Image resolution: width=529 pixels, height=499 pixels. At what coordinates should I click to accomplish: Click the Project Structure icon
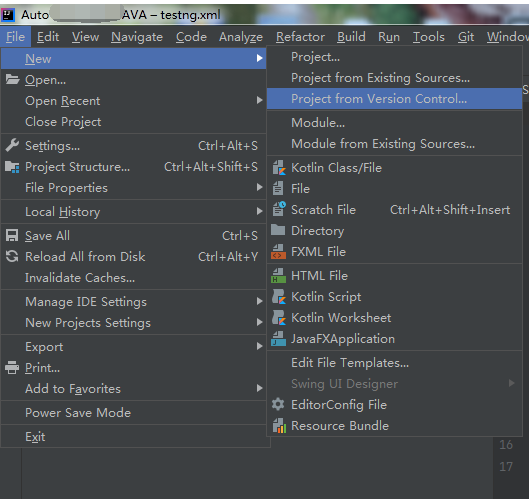[12, 167]
